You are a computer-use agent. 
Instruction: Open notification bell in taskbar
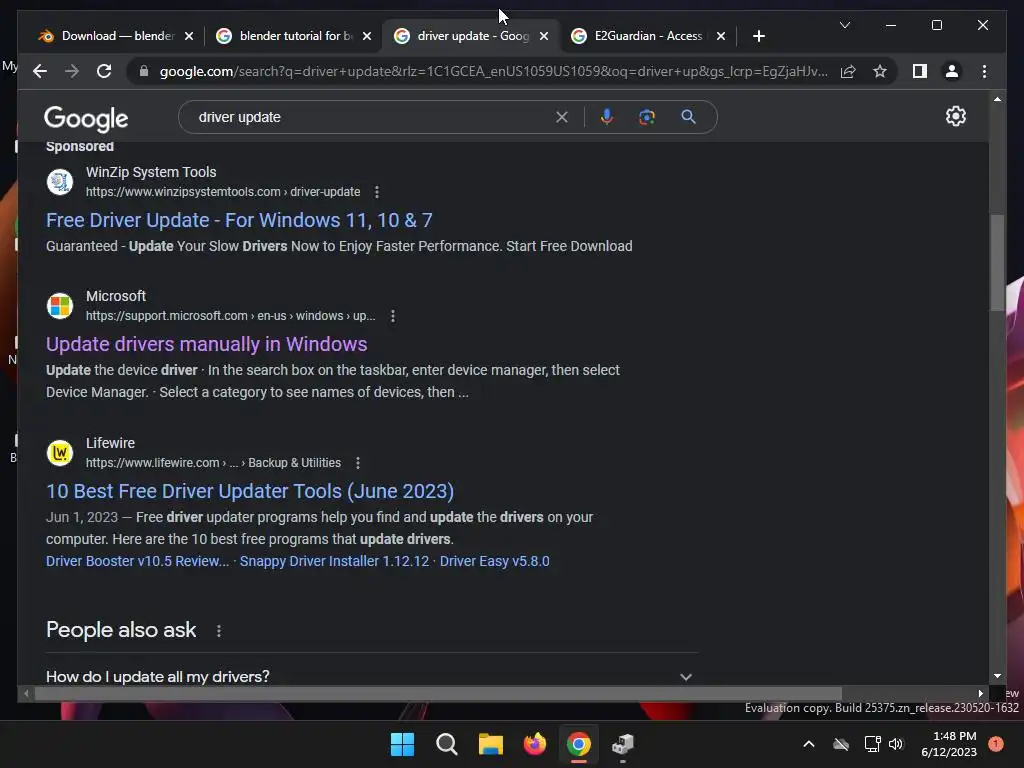[x=996, y=744]
